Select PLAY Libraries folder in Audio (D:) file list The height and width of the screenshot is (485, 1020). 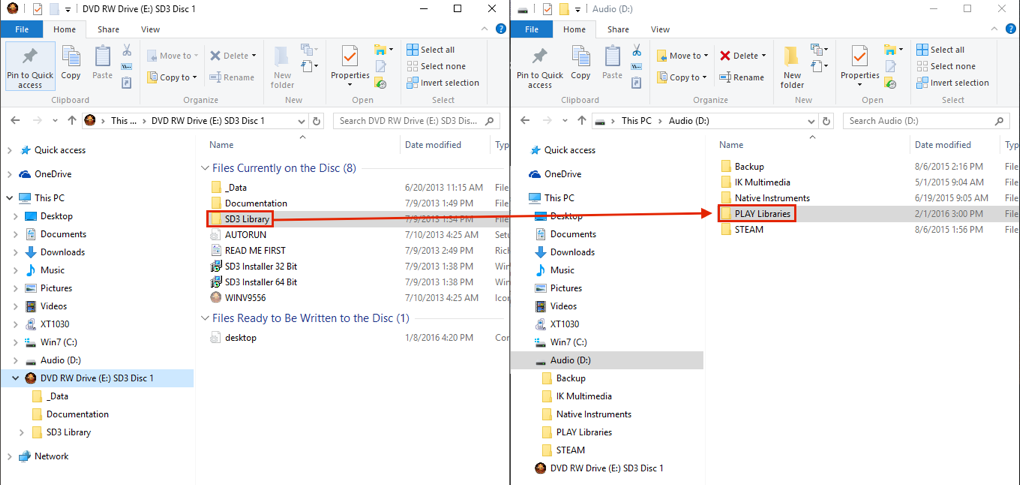[x=762, y=214]
